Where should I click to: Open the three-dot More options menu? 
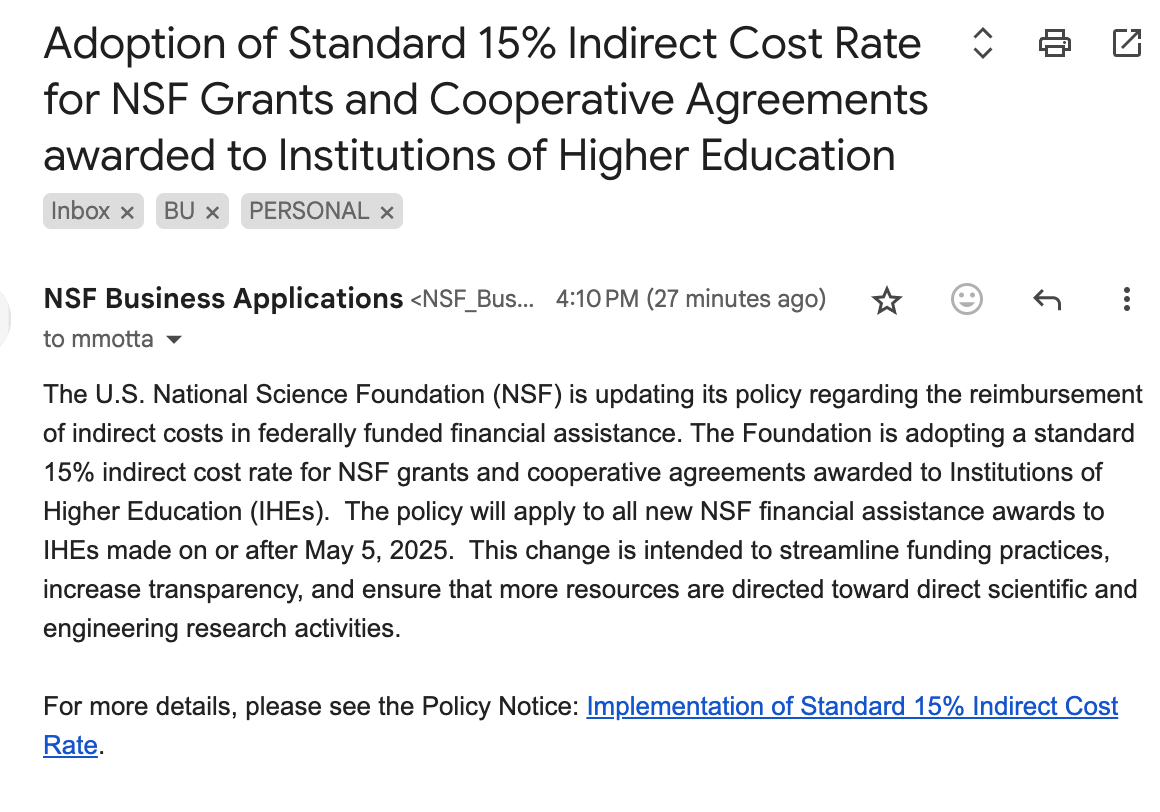point(1126,299)
